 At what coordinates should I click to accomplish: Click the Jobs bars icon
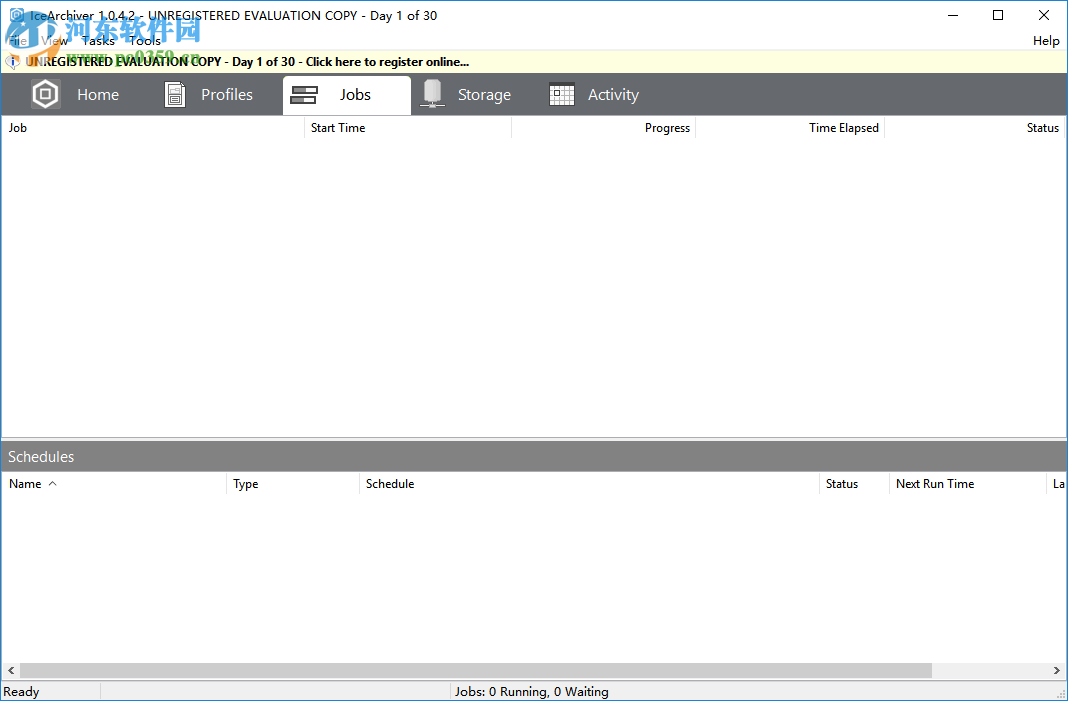coord(304,95)
